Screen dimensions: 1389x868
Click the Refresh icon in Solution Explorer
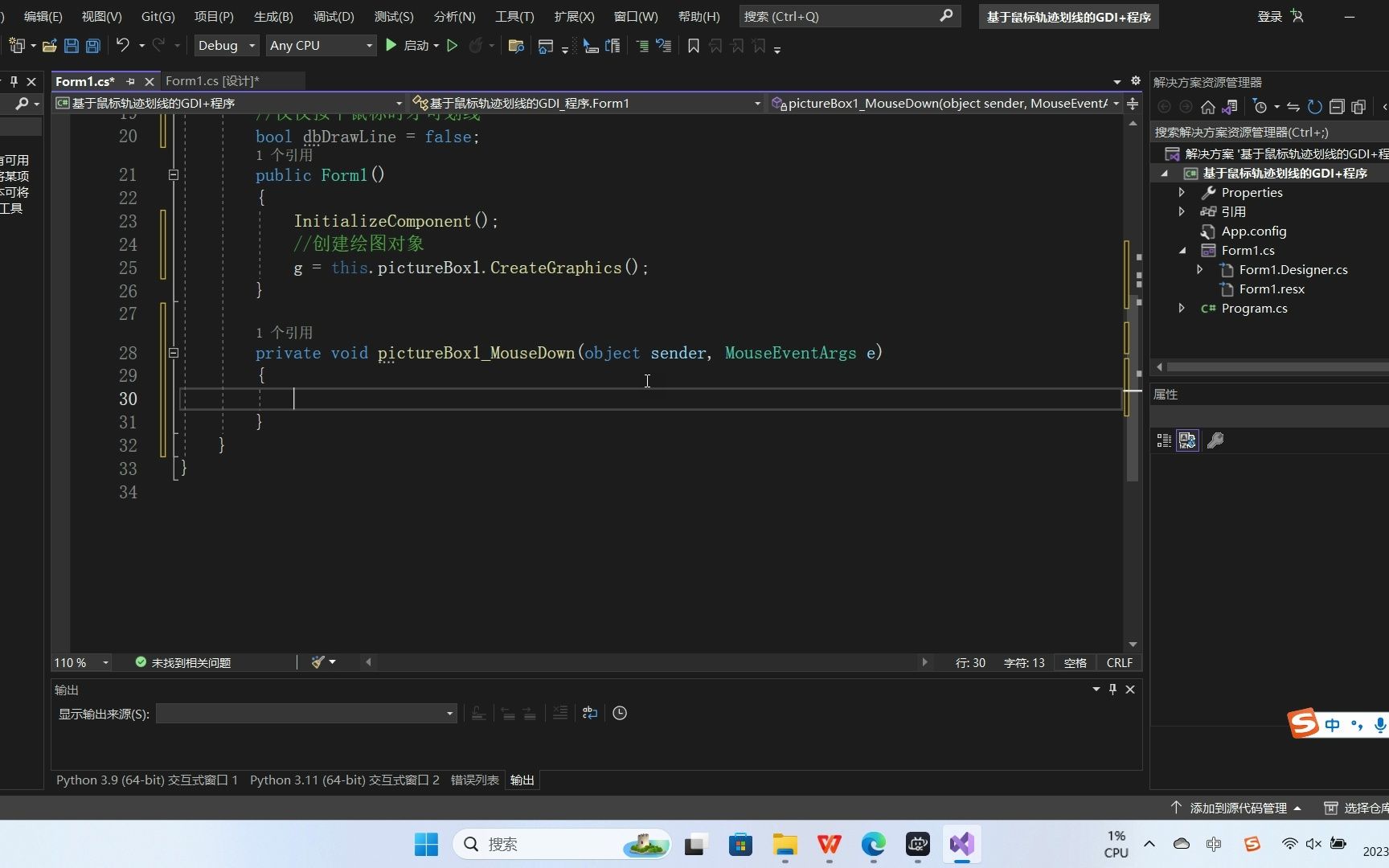1314,106
